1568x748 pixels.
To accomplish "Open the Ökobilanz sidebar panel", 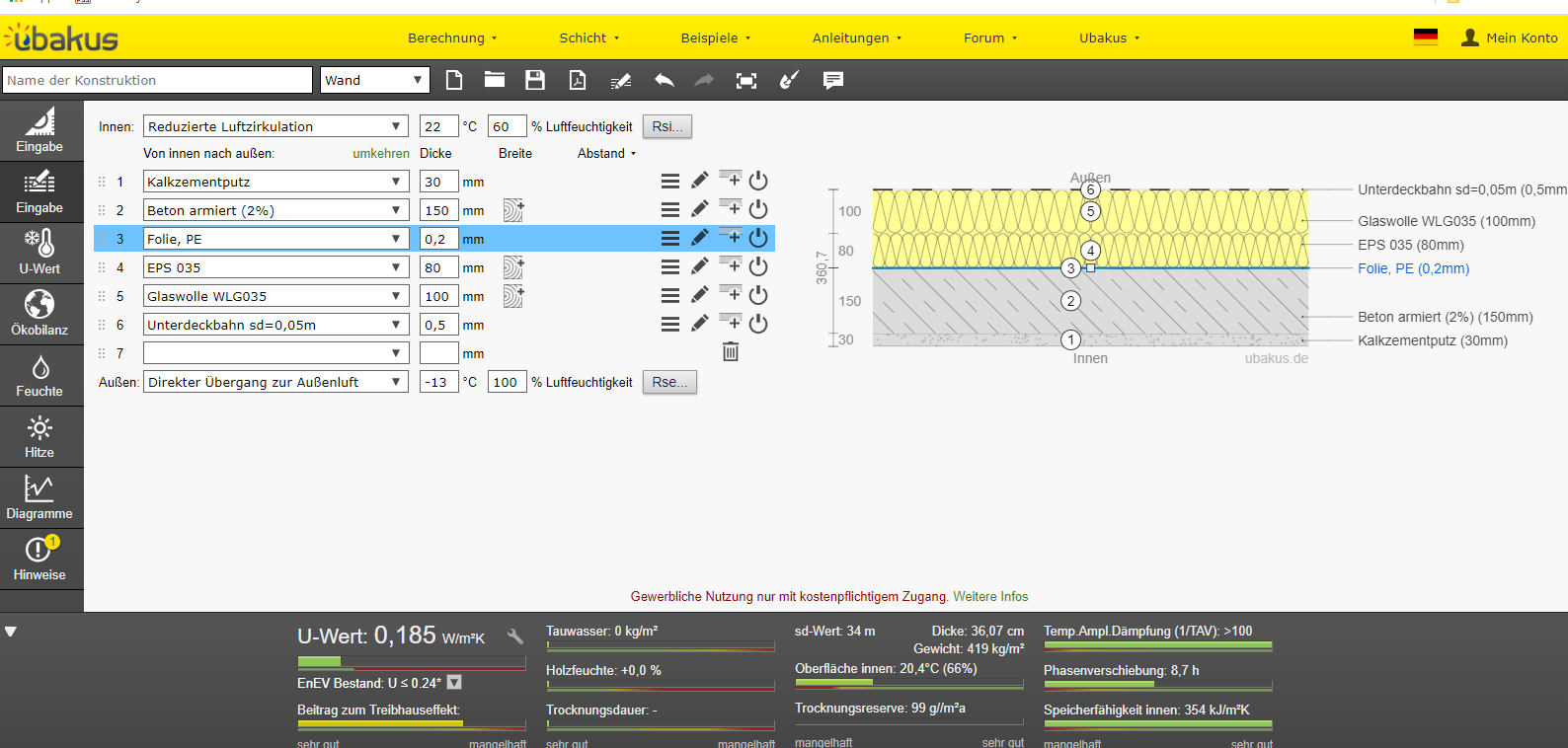I will pos(40,313).
